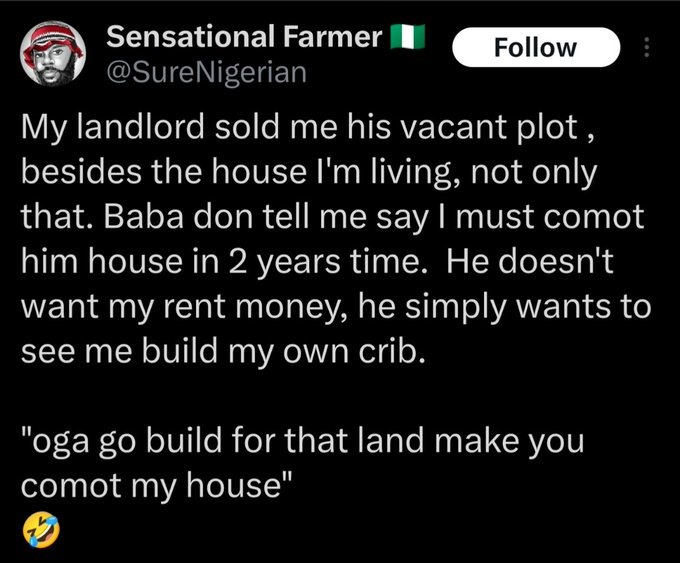The width and height of the screenshot is (680, 563).
Task: Open the @SureNigerian handle link
Action: point(206,72)
